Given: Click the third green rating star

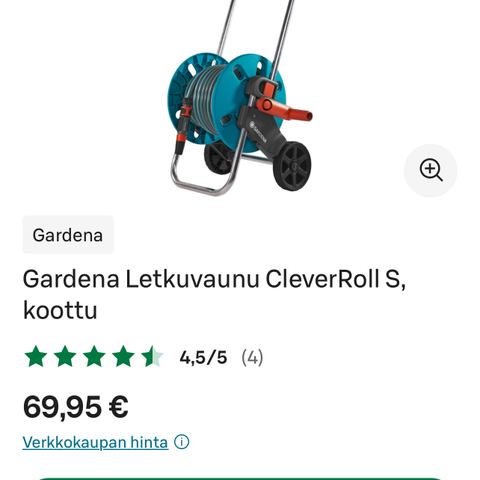Looking at the screenshot, I should coord(94,357).
